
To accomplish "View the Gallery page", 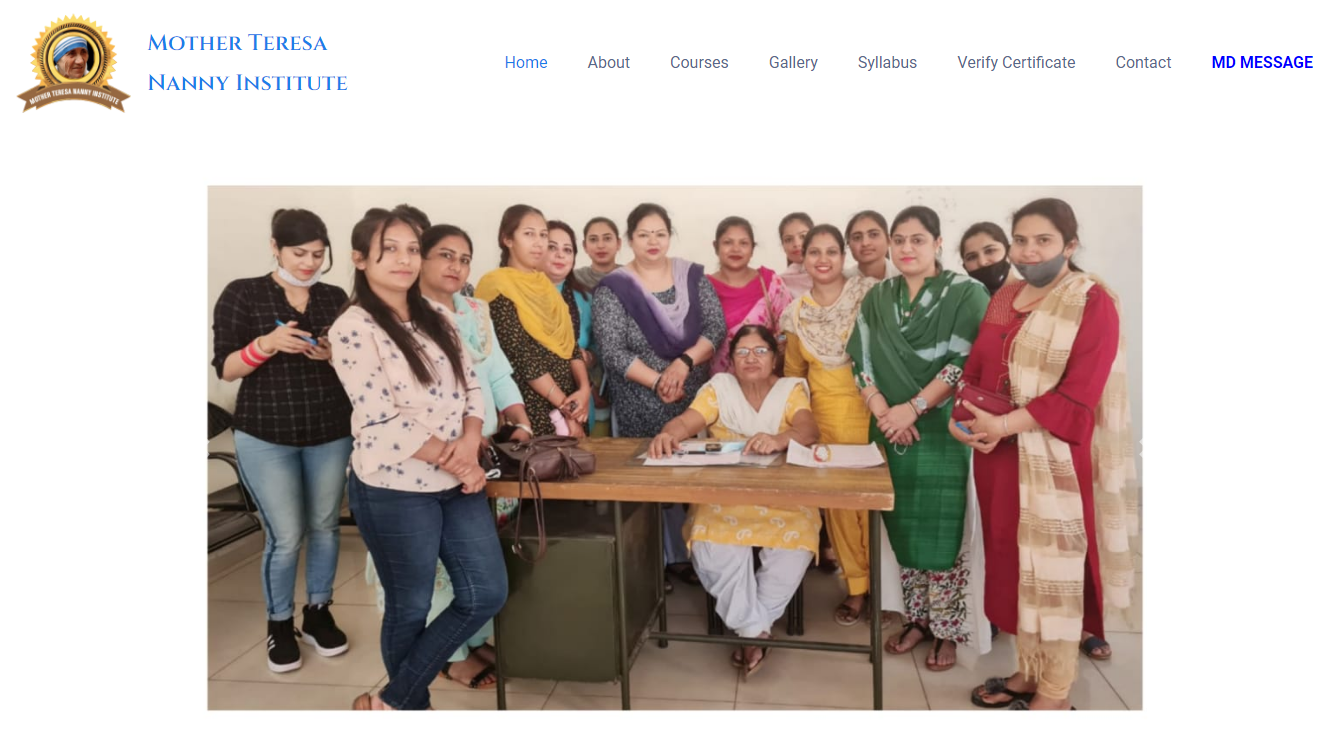I will pyautogui.click(x=793, y=62).
